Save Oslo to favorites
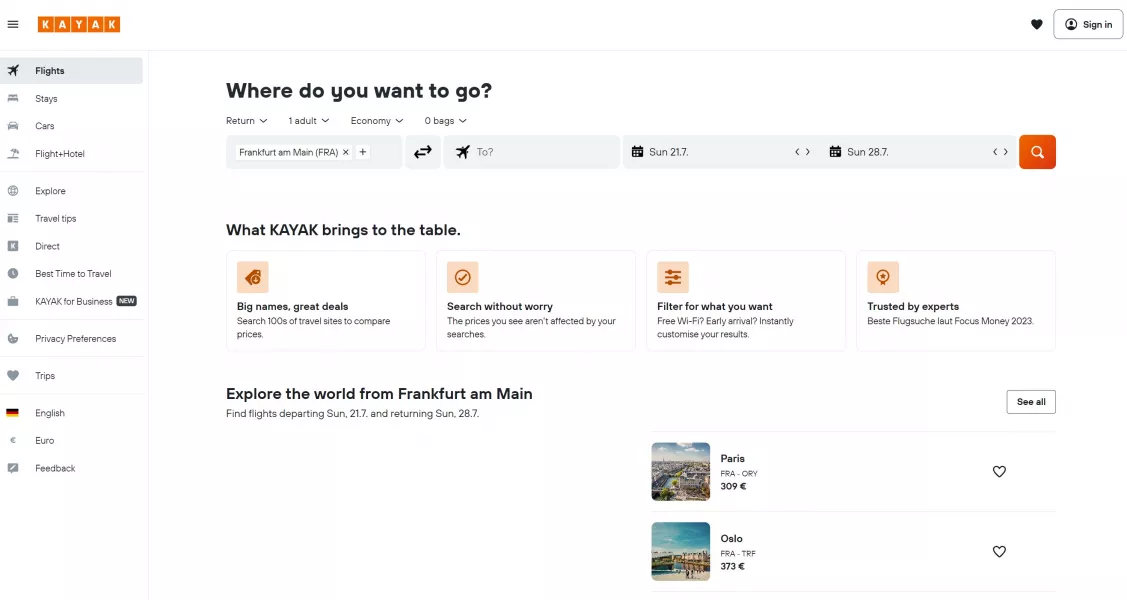This screenshot has height=600, width=1127. (x=999, y=552)
